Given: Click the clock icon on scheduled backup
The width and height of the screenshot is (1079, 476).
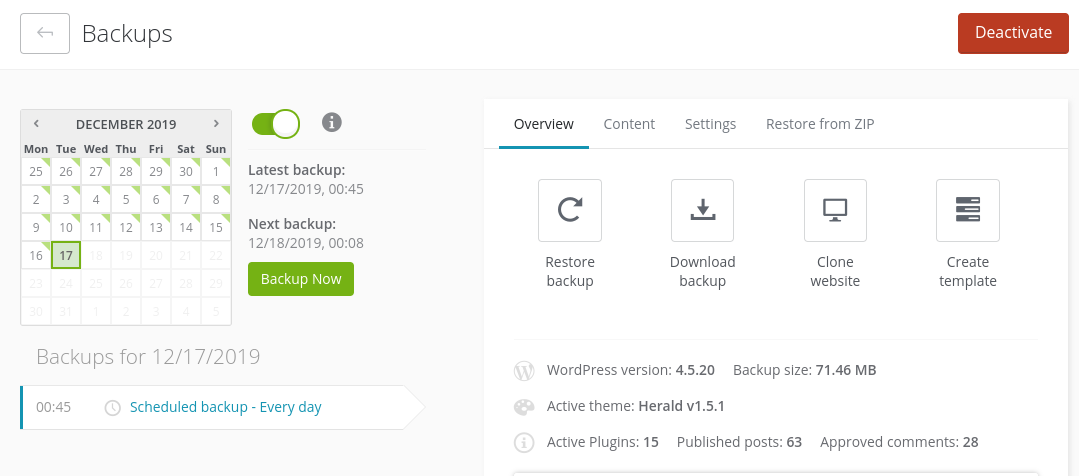Looking at the screenshot, I should (113, 408).
